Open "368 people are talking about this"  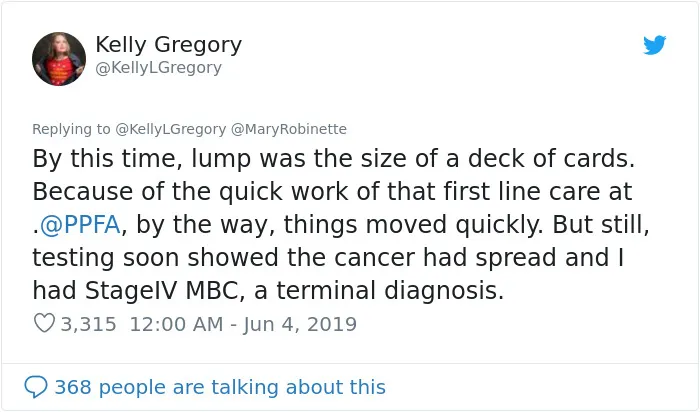point(220,387)
